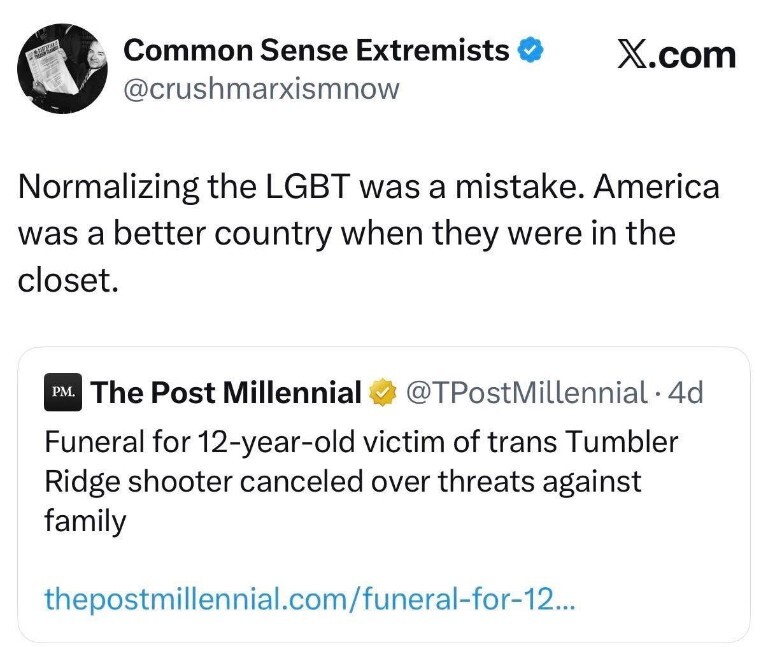Open the thepostmillennial.com article link
The height and width of the screenshot is (647, 768).
point(310,600)
